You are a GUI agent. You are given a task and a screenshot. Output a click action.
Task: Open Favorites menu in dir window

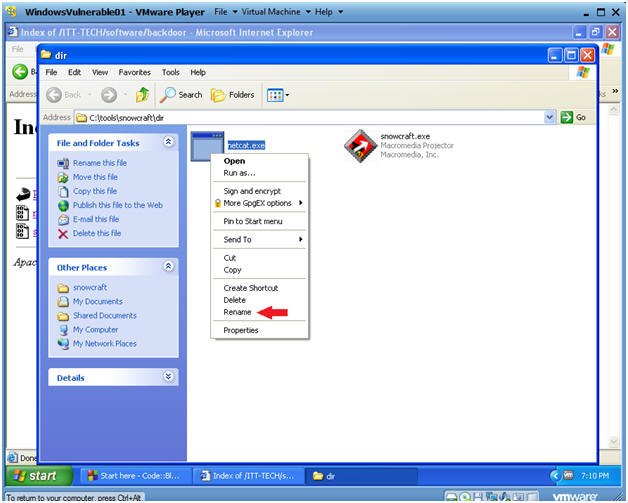point(135,72)
